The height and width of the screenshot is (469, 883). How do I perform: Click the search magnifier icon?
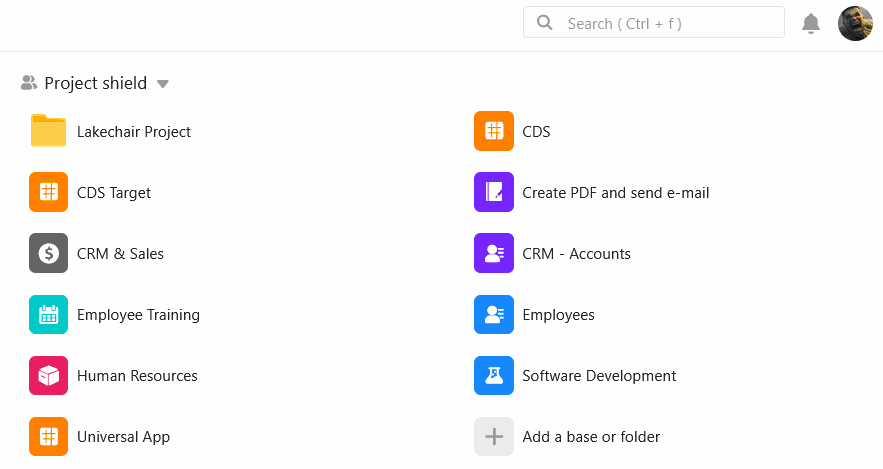pyautogui.click(x=545, y=23)
